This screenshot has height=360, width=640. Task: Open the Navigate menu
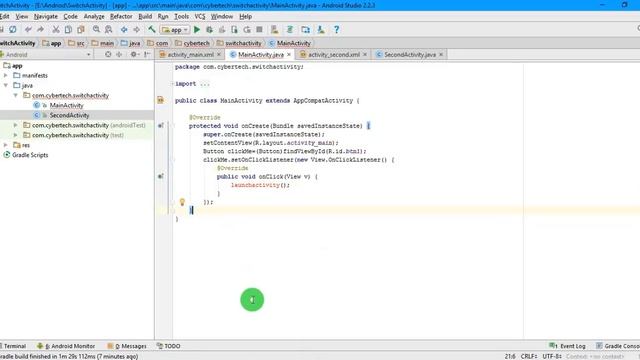tap(46, 16)
